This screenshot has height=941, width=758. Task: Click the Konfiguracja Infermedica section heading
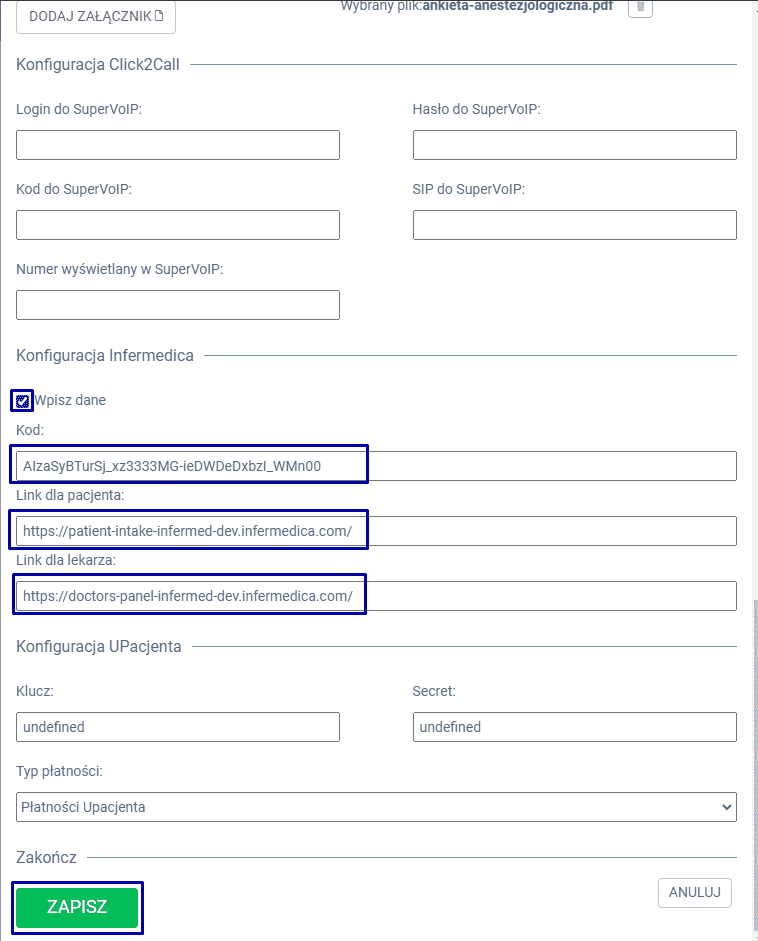point(105,355)
